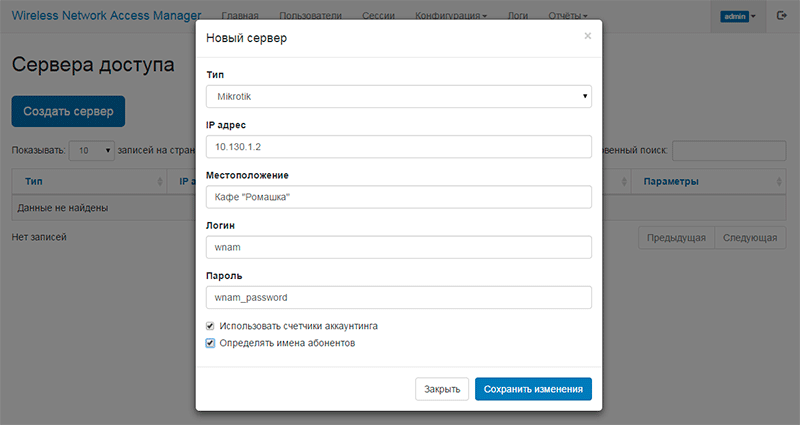Image resolution: width=800 pixels, height=425 pixels.
Task: Close the Новый сервер dialog with X
Action: point(588,36)
